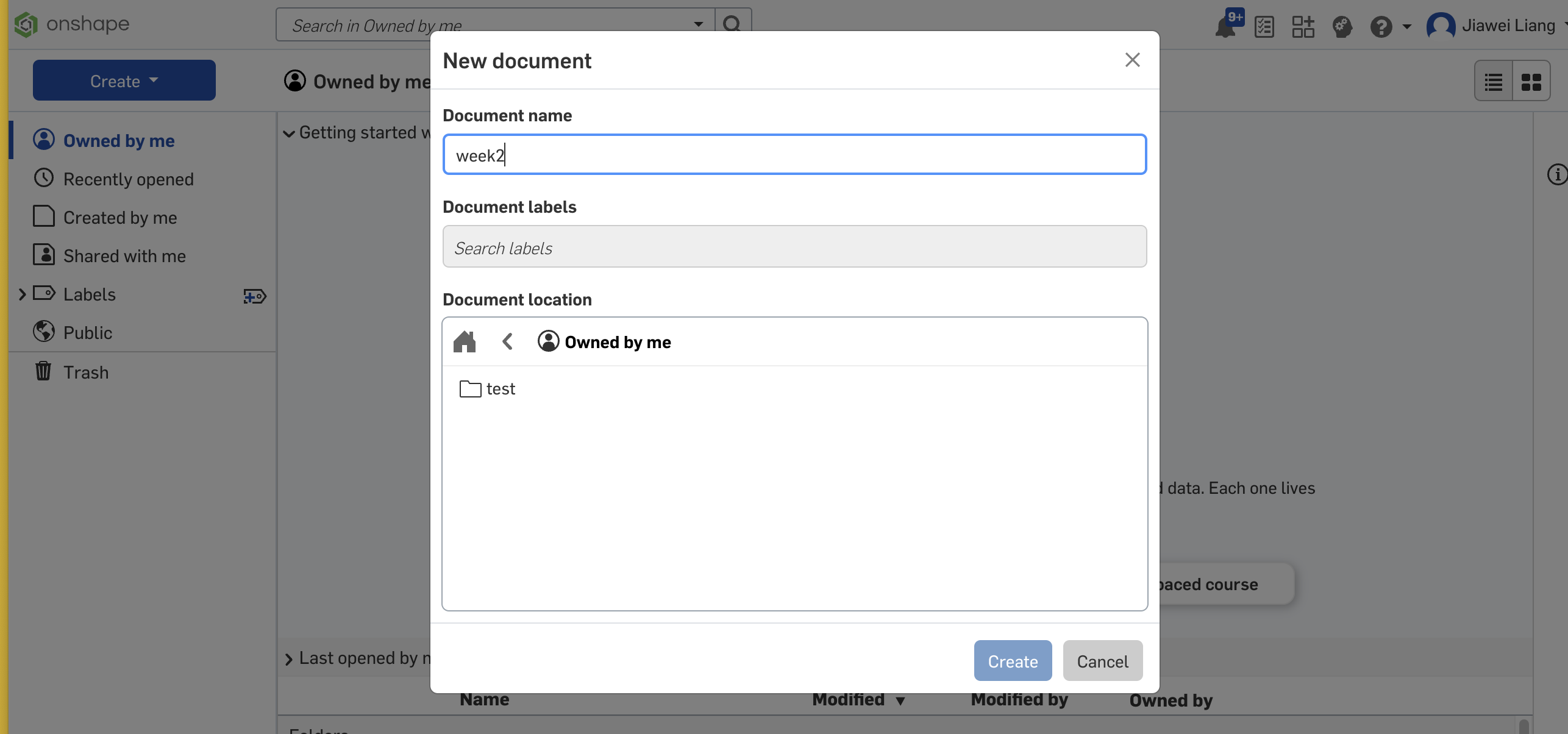
Task: Go to home location in dialog
Action: (x=465, y=341)
